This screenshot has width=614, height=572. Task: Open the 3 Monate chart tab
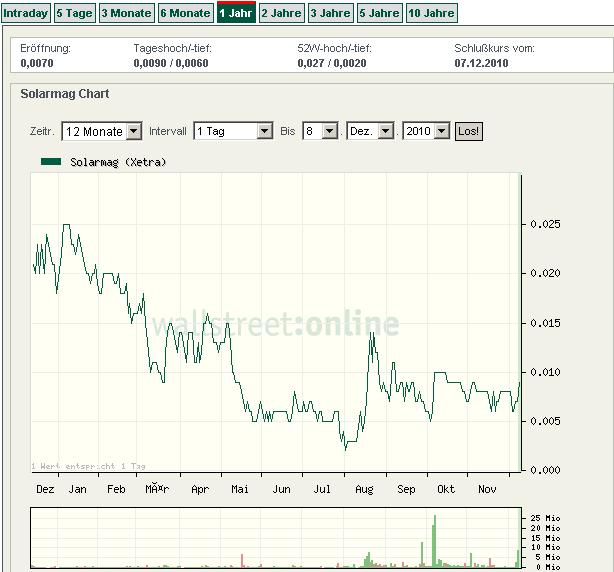click(x=127, y=13)
